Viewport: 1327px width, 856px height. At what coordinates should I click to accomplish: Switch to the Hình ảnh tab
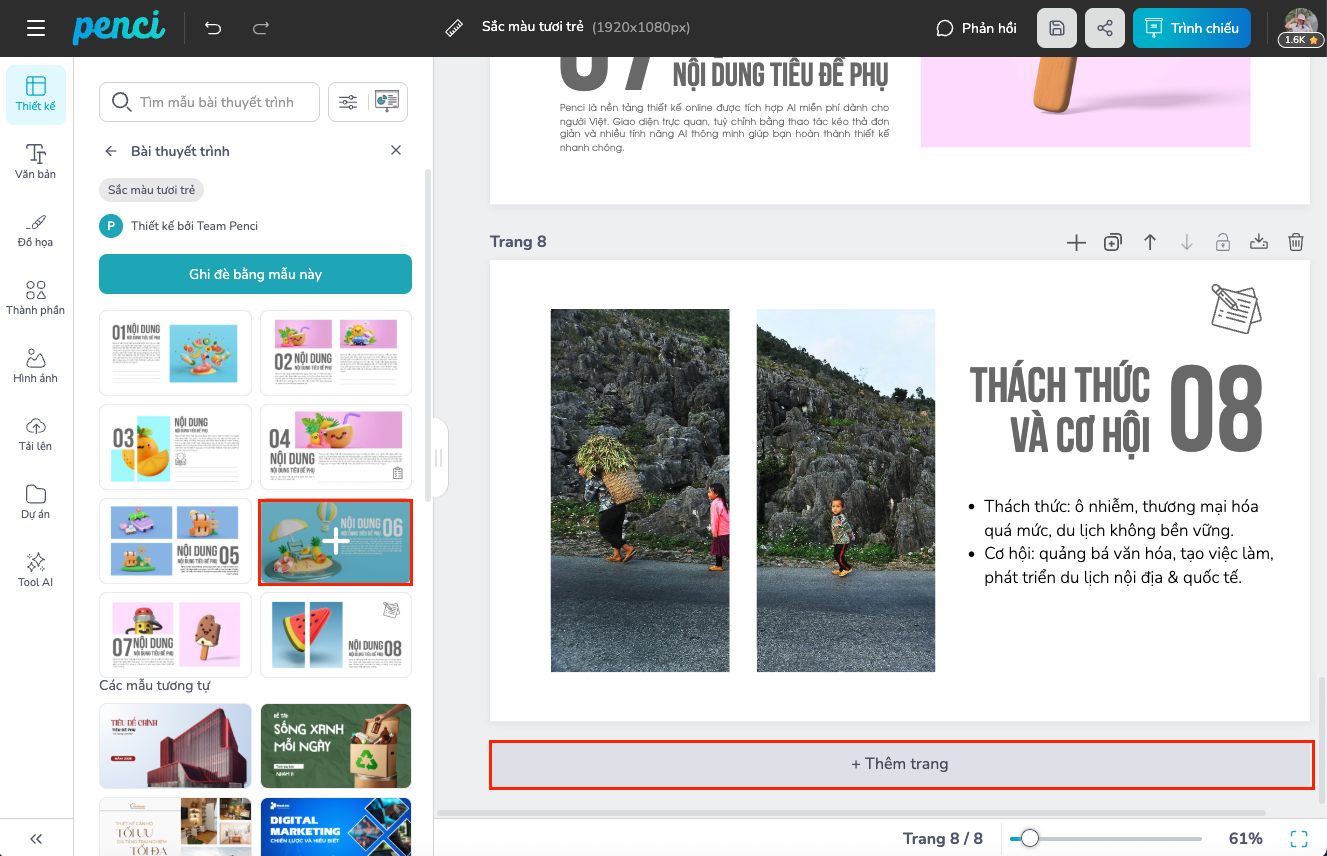click(x=36, y=365)
